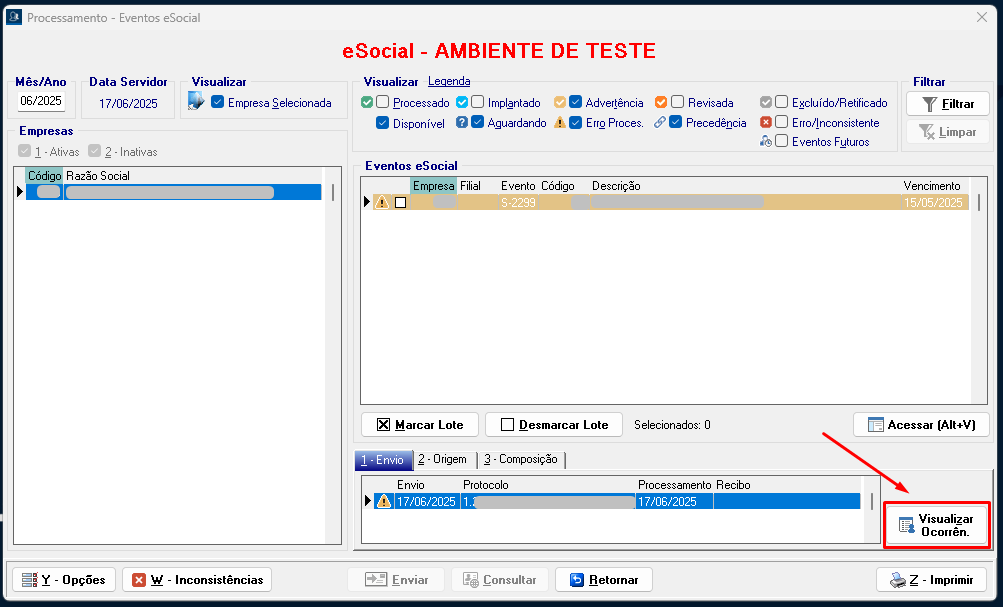Sort by the Vencimento column header
Screen dimensions: 1003x607
tap(931, 186)
